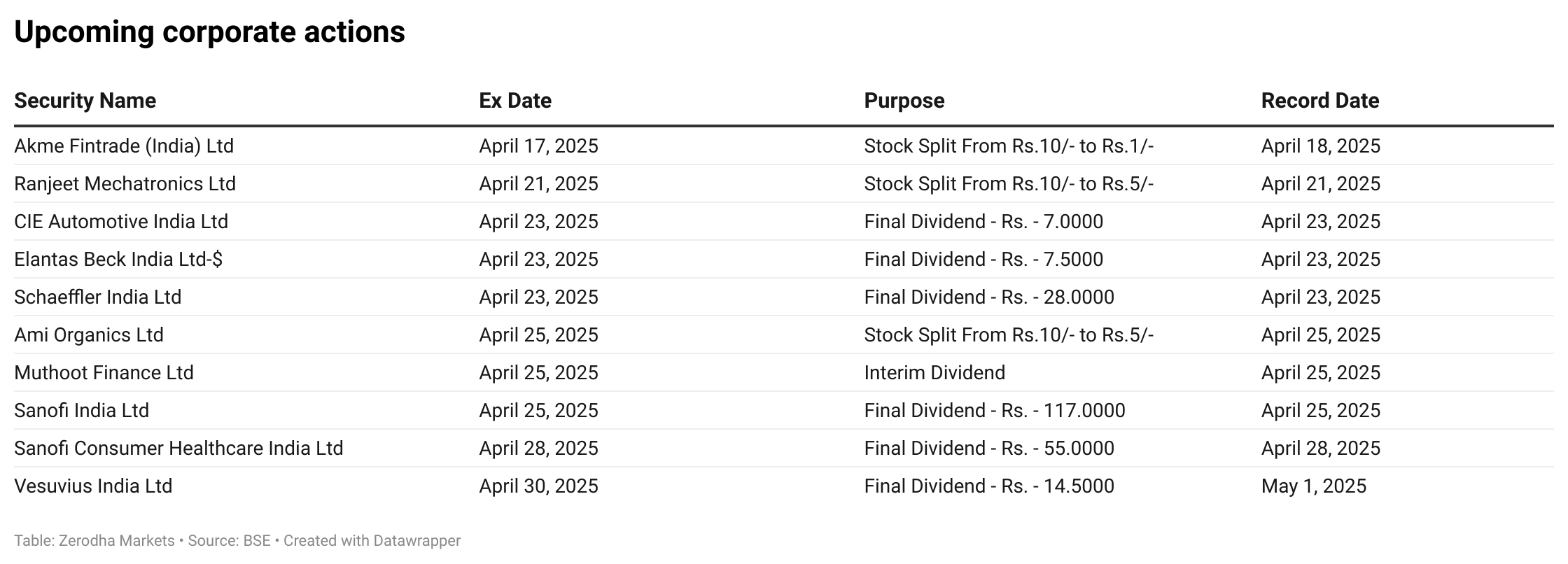This screenshot has height=564, width=1568.
Task: Click Ami Organics Ltd stock split purpose
Action: [1009, 335]
